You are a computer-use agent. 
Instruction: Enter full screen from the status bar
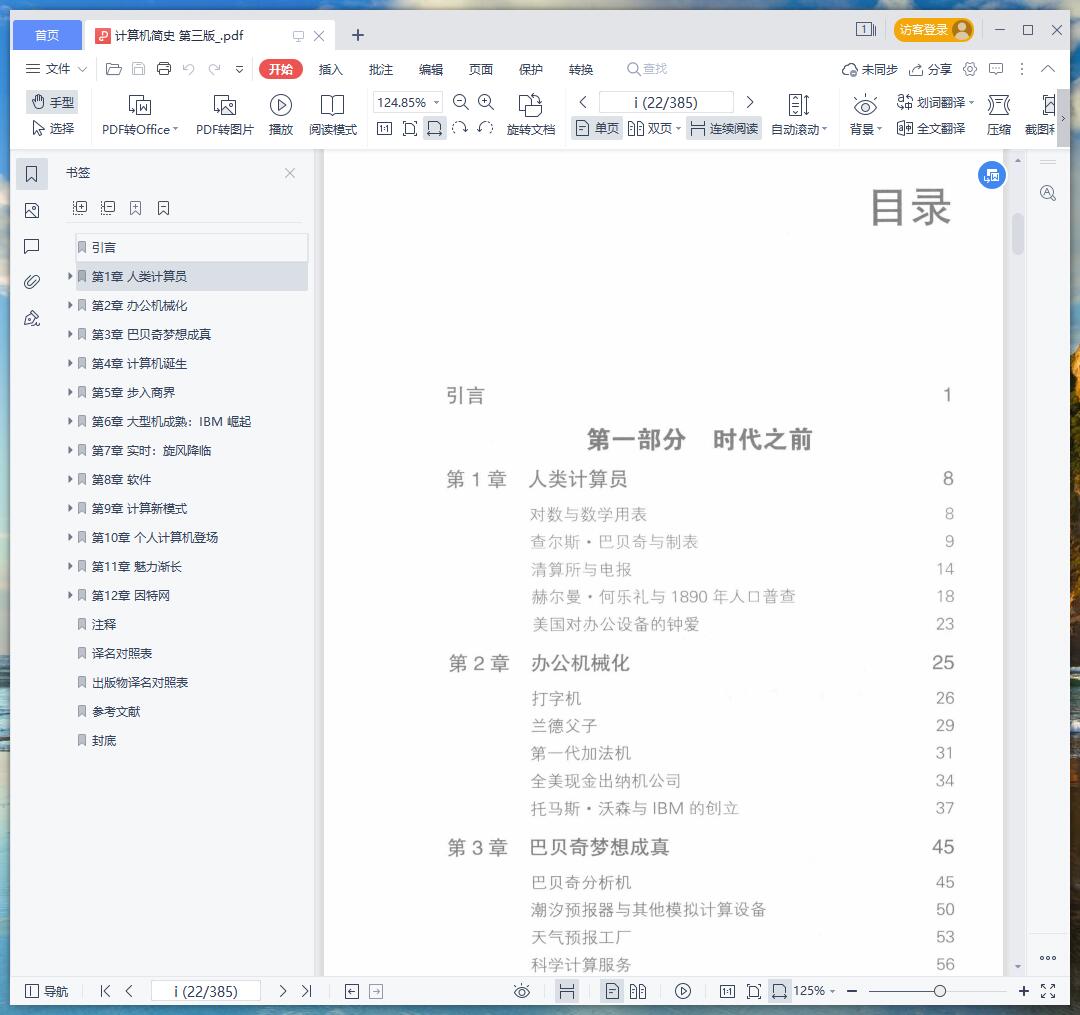(1048, 991)
